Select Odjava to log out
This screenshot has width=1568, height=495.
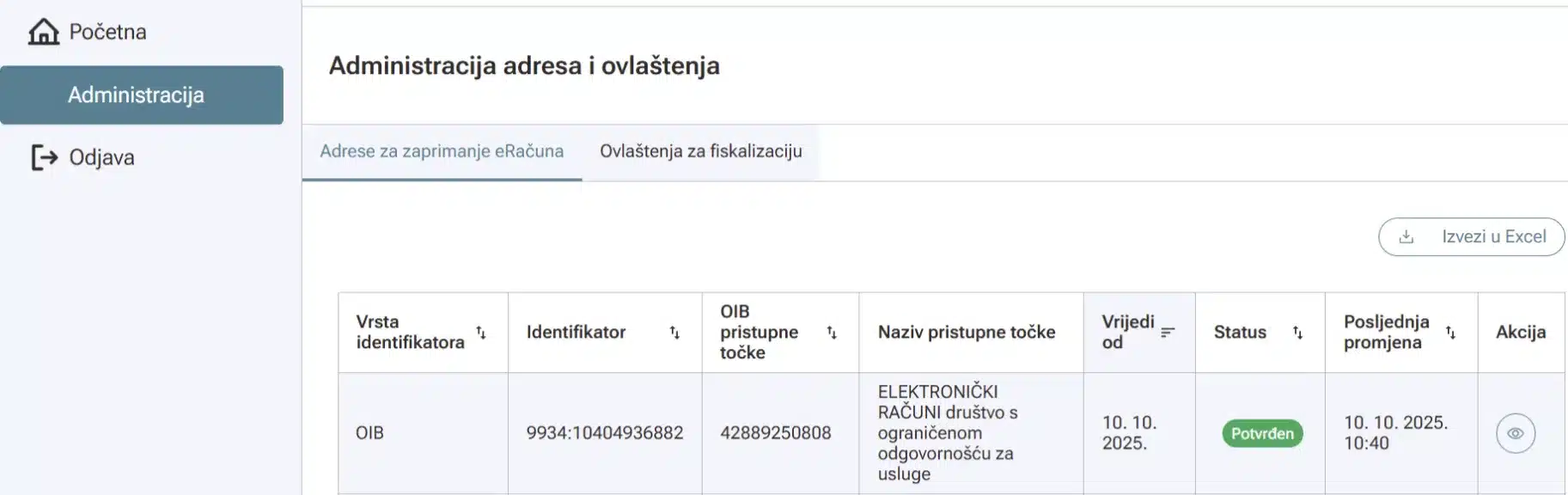click(x=101, y=157)
